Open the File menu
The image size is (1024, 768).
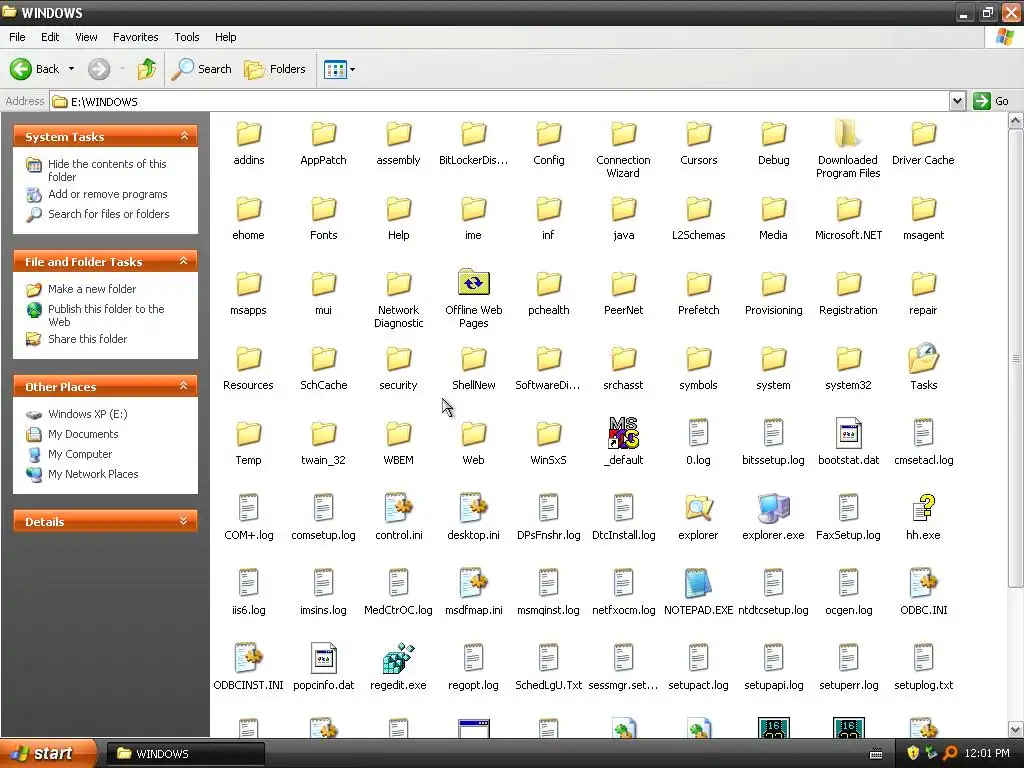click(17, 37)
